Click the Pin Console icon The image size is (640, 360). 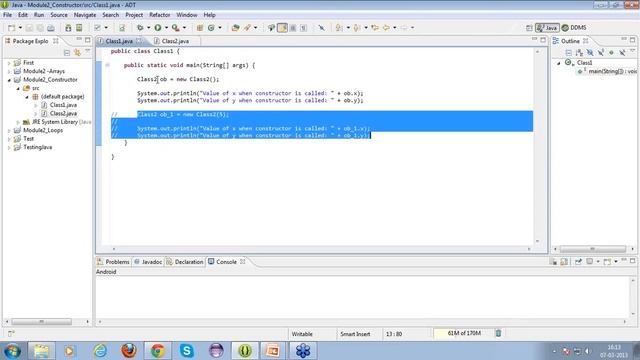pyautogui.click(x=578, y=261)
